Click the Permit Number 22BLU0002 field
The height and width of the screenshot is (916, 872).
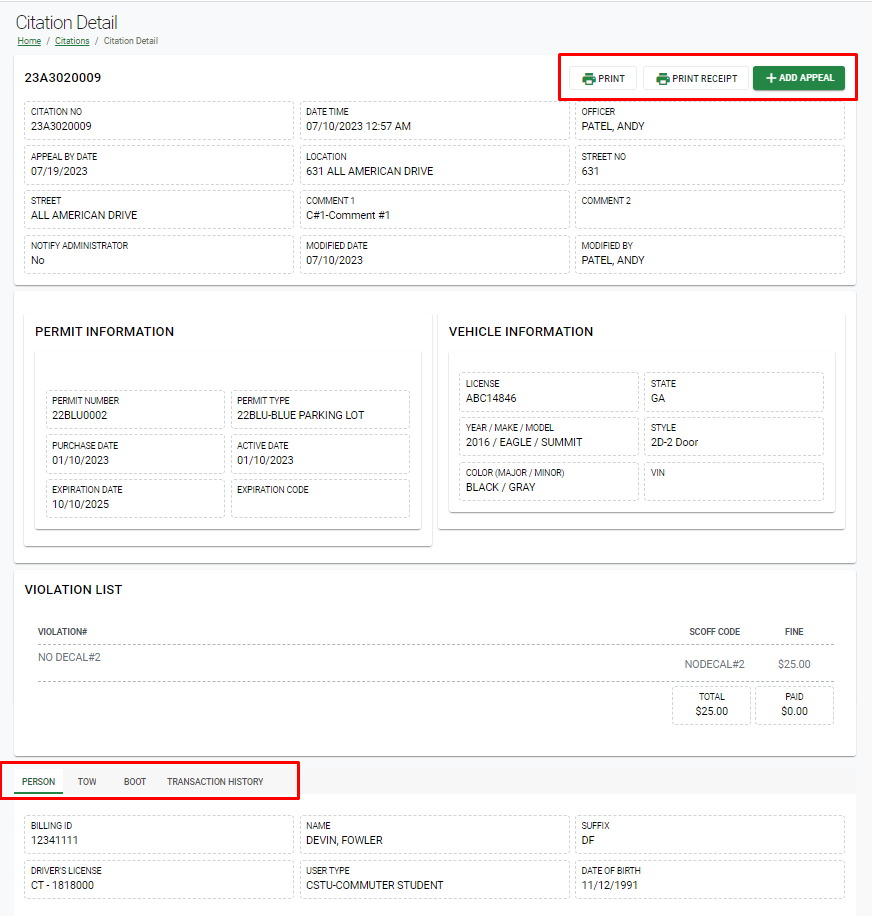[x=134, y=409]
